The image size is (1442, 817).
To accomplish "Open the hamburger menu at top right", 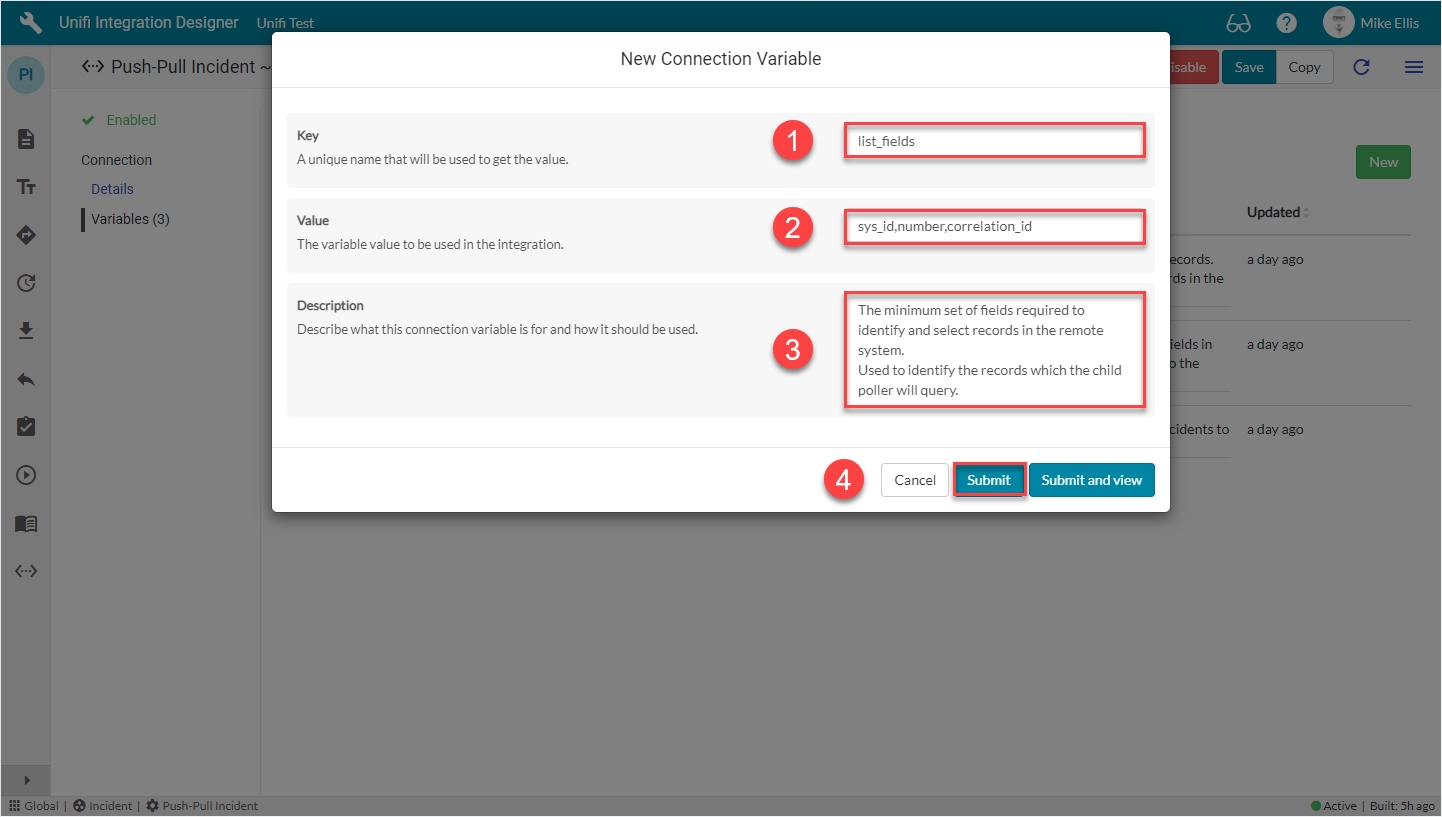I will point(1413,67).
